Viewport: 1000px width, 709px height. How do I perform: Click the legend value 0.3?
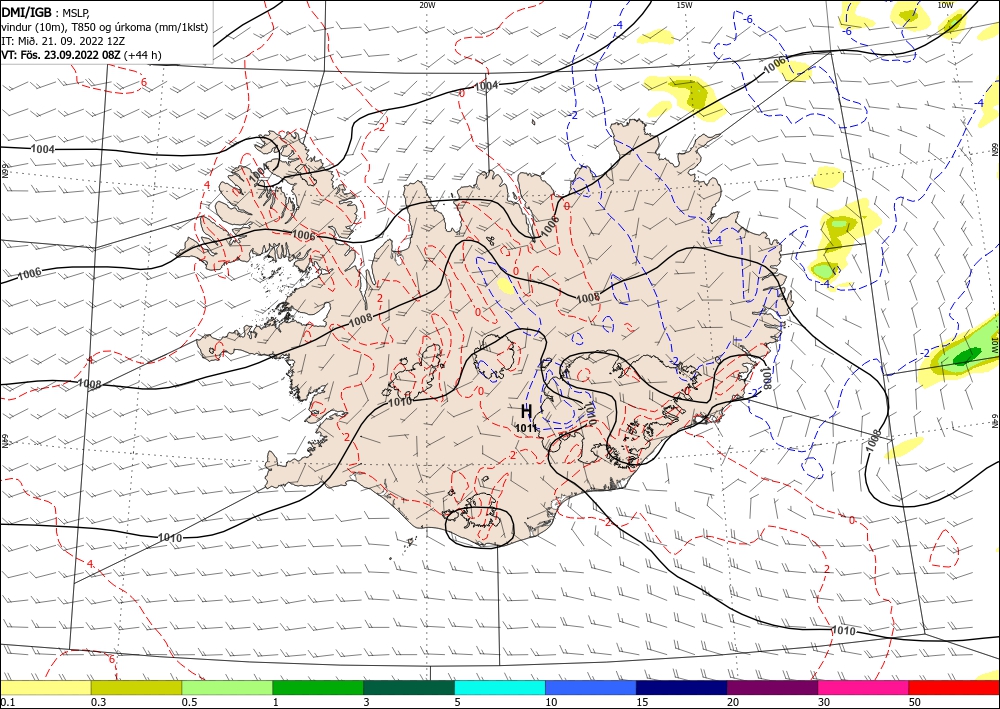point(98,702)
